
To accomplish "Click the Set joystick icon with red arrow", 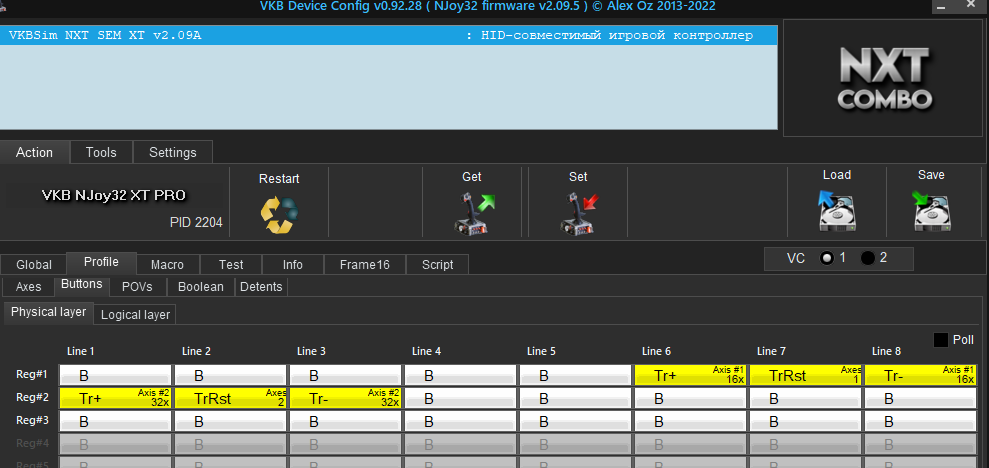I will [x=579, y=213].
